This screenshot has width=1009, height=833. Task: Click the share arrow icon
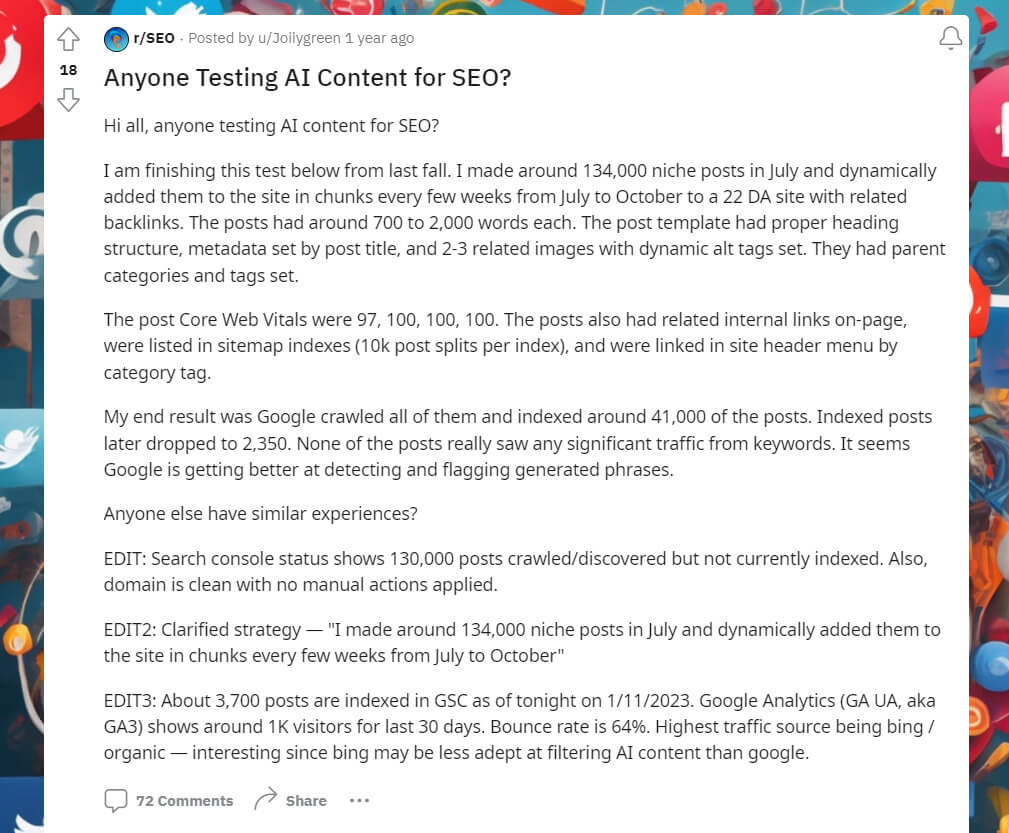265,800
